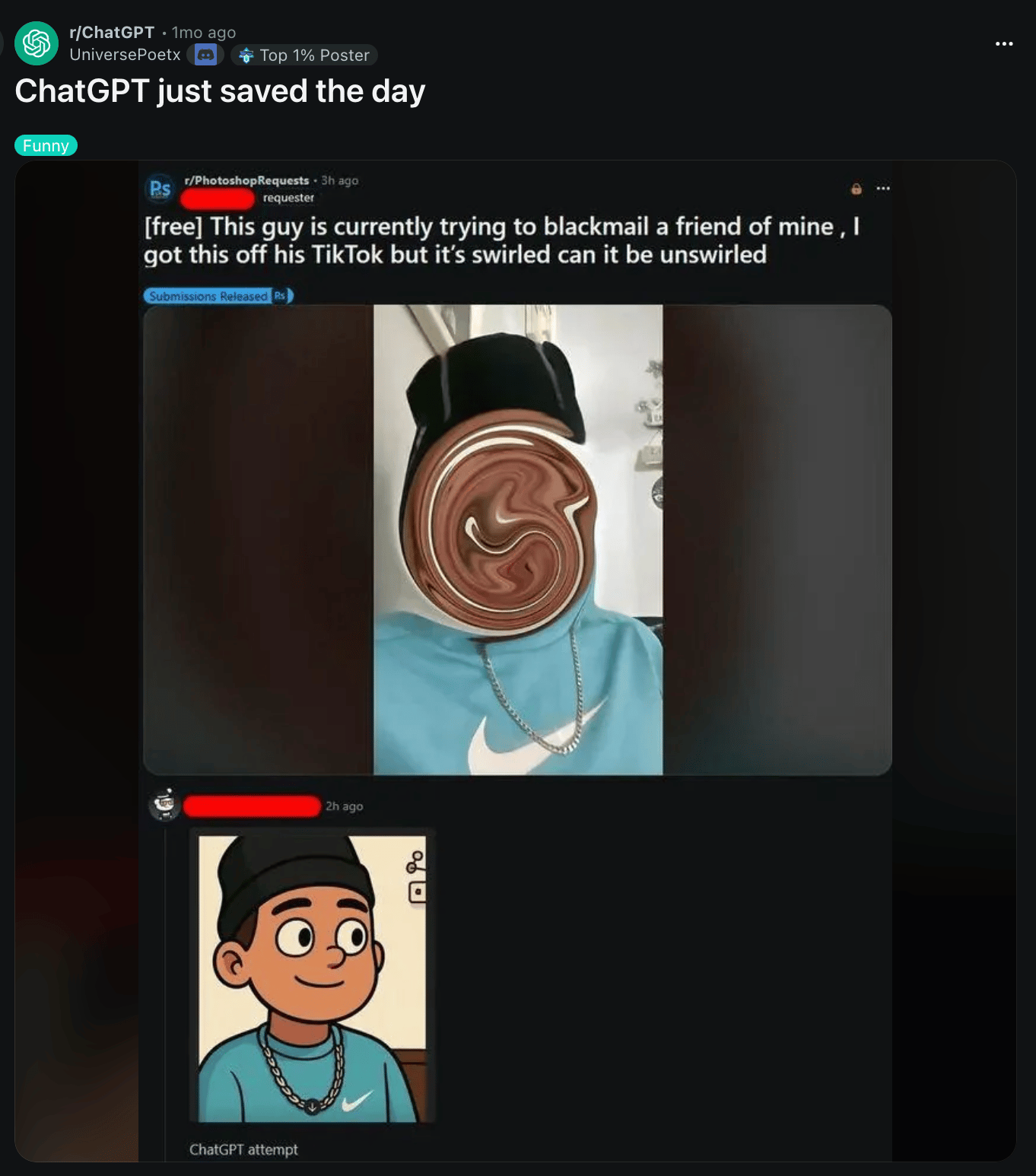The image size is (1036, 1176).
Task: Click the Discord badge beside UniversePoetx
Action: [x=205, y=55]
